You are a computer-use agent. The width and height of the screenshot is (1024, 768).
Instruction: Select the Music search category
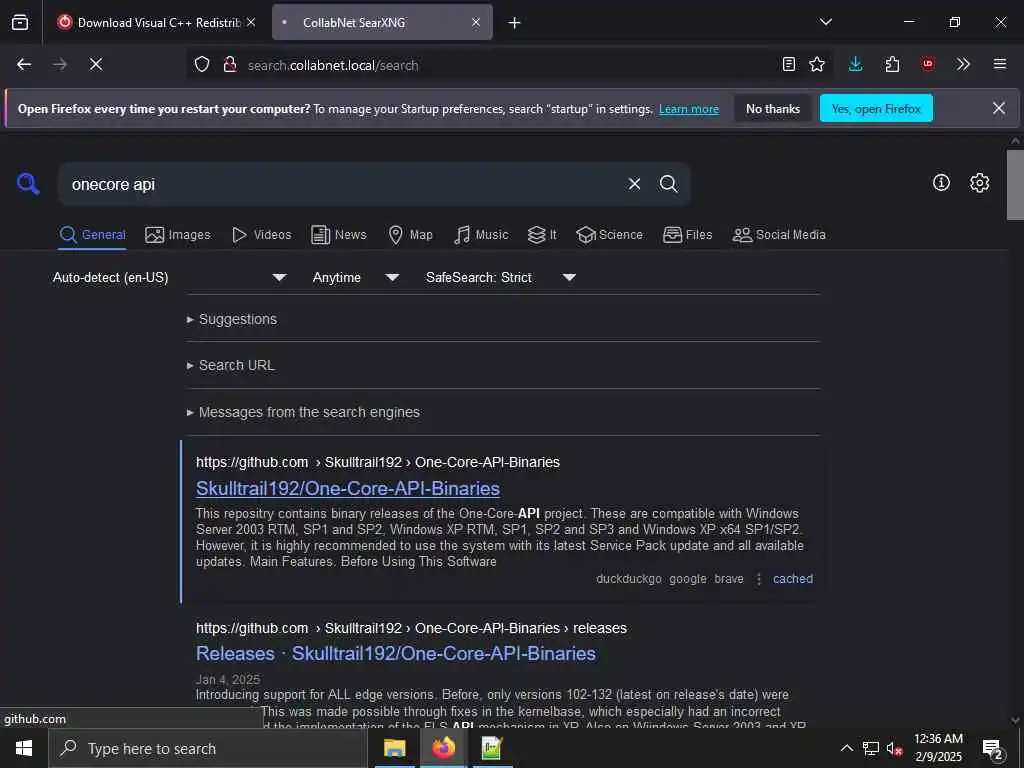pyautogui.click(x=481, y=235)
